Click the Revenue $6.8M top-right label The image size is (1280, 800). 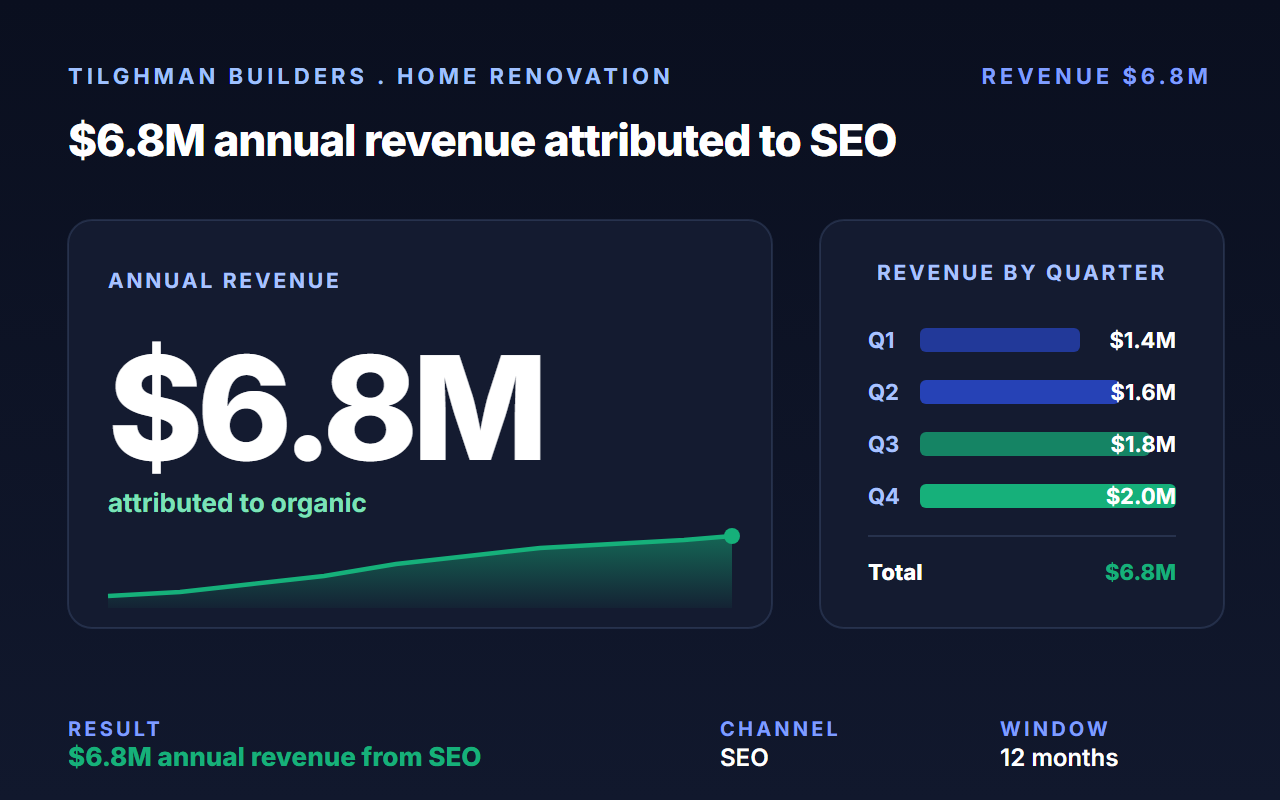coord(1095,77)
